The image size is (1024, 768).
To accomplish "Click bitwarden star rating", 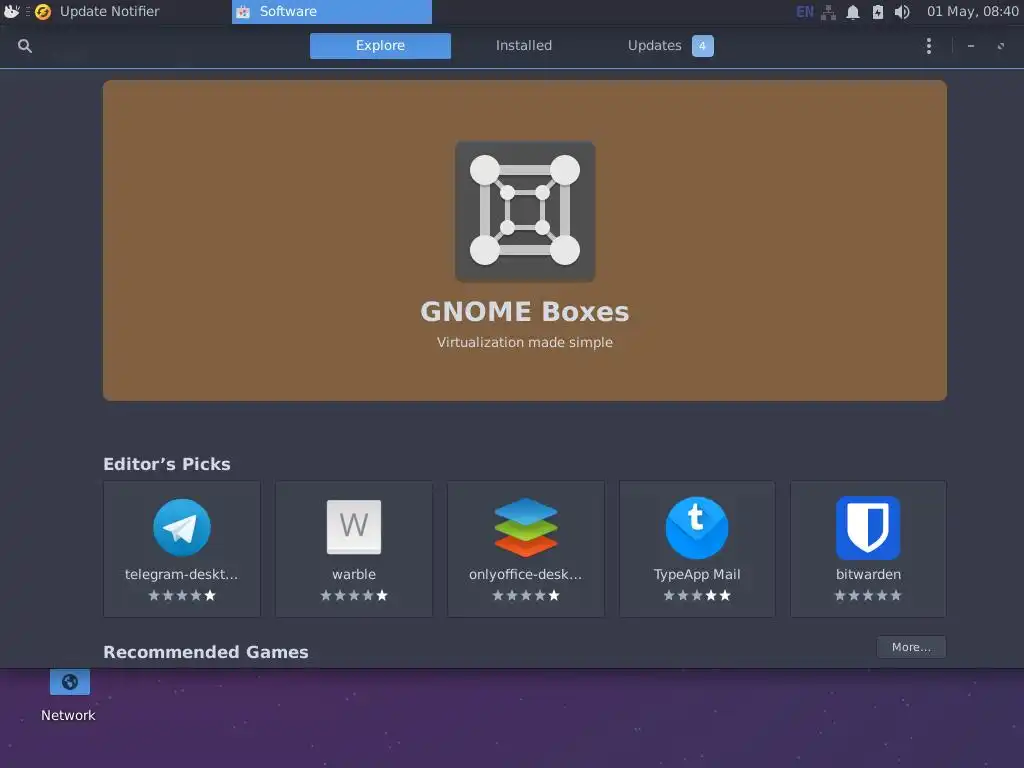I will click(x=868, y=596).
